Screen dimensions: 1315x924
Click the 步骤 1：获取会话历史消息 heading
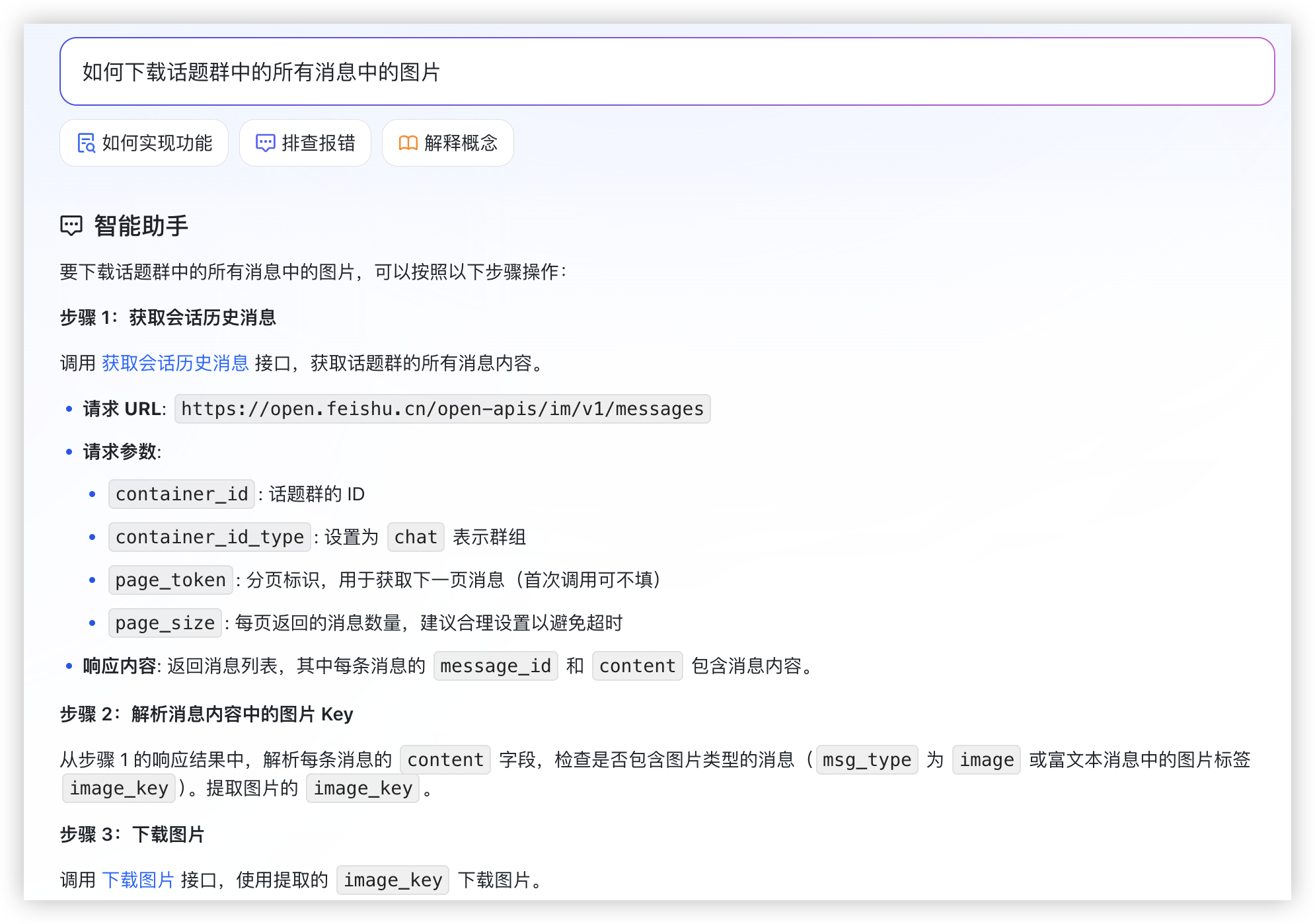[168, 317]
